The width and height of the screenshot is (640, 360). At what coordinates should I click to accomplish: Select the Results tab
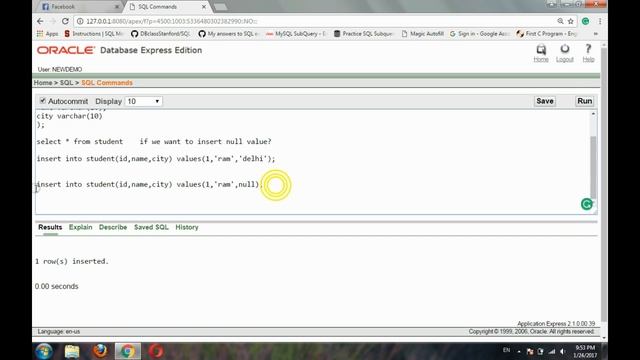(x=50, y=227)
